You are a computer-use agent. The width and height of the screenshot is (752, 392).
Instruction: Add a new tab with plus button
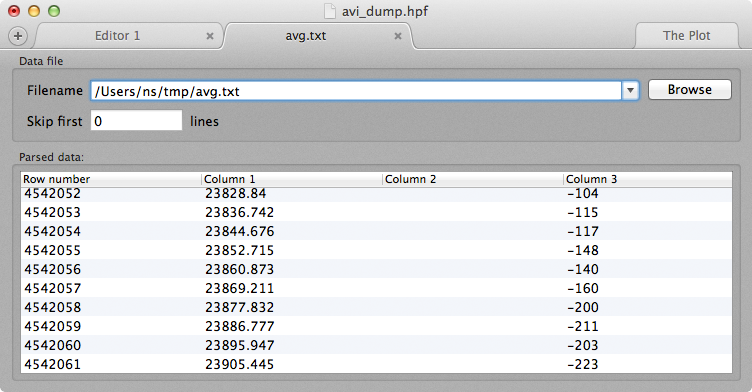tap(18, 36)
